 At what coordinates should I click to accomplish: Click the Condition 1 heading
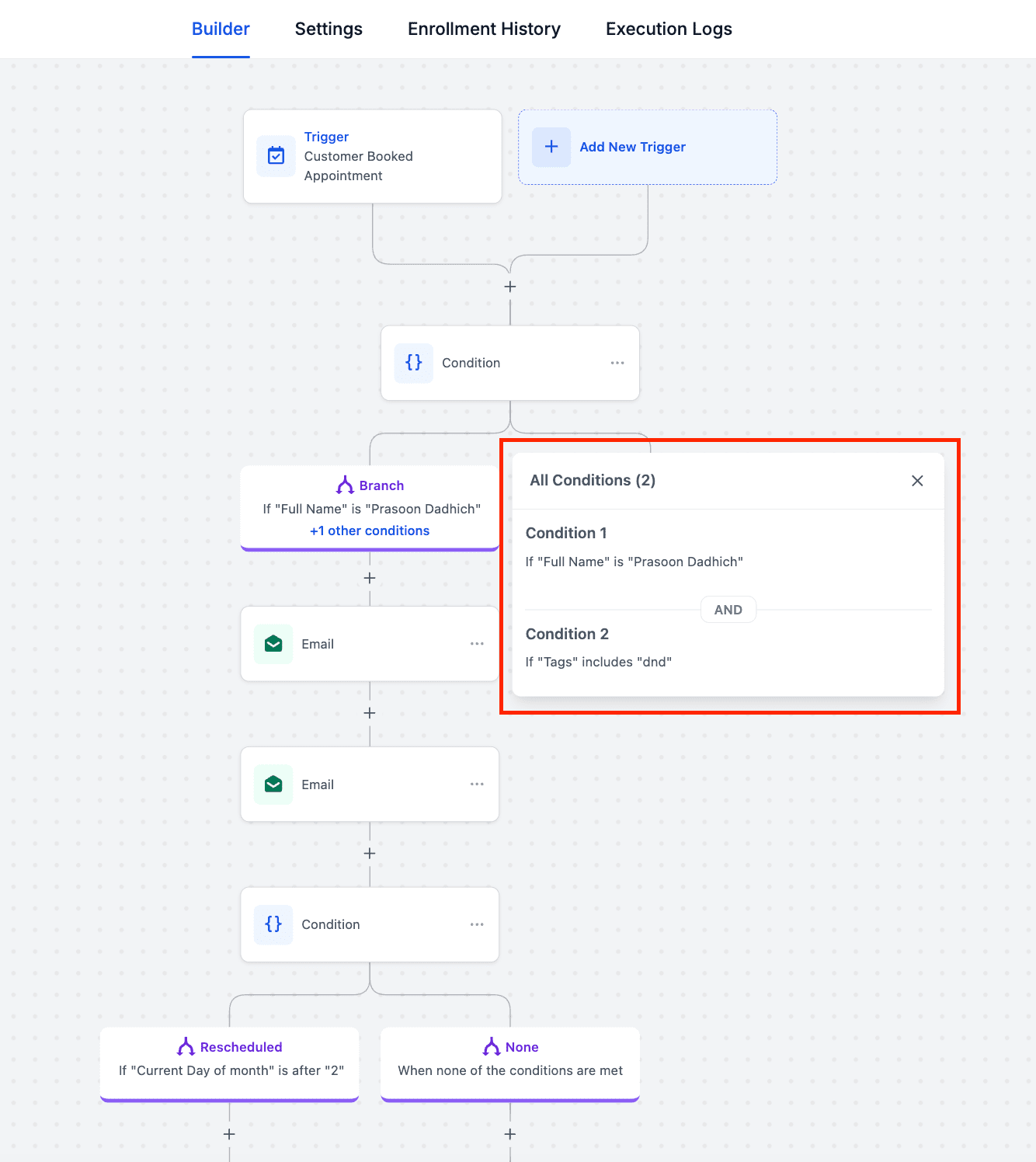tap(566, 533)
